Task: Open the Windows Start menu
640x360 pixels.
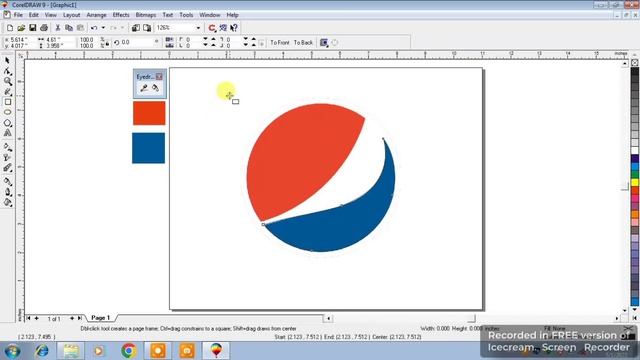Action: tap(12, 351)
